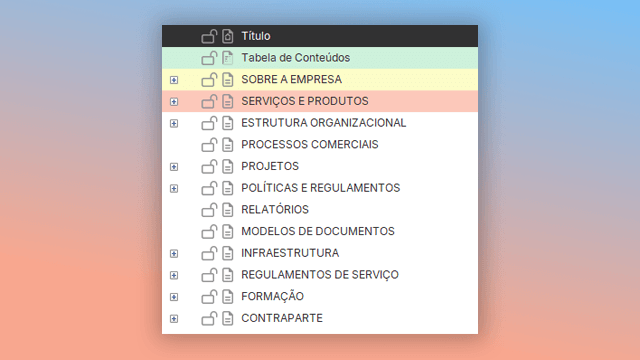
Task: Click document icon beside SERVIÇOS E PRODUTOS
Action: pyautogui.click(x=228, y=101)
